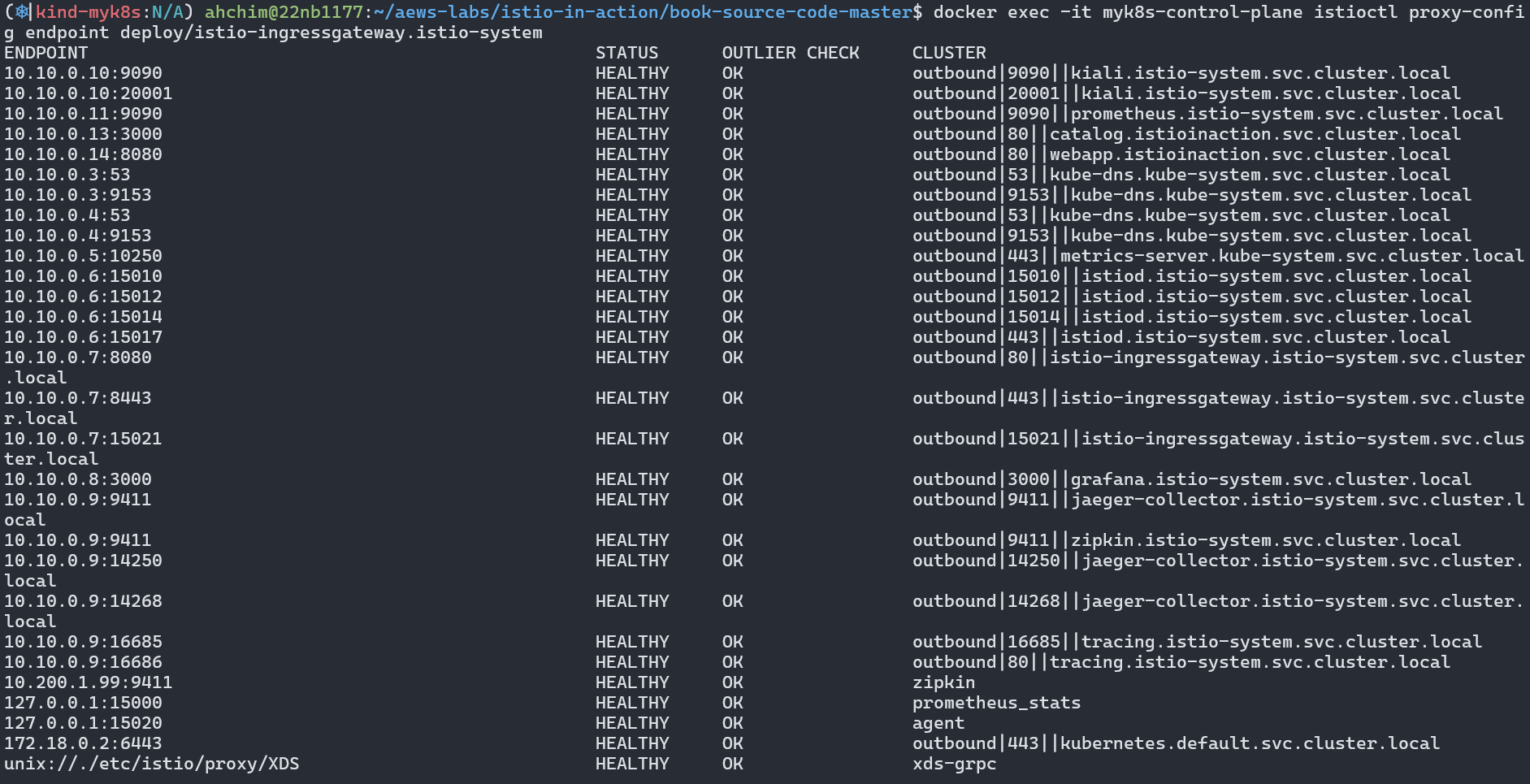This screenshot has height=784, width=1530.
Task: Click HEALTHY status in the 10.10.0.13:3000 row
Action: pyautogui.click(x=632, y=134)
